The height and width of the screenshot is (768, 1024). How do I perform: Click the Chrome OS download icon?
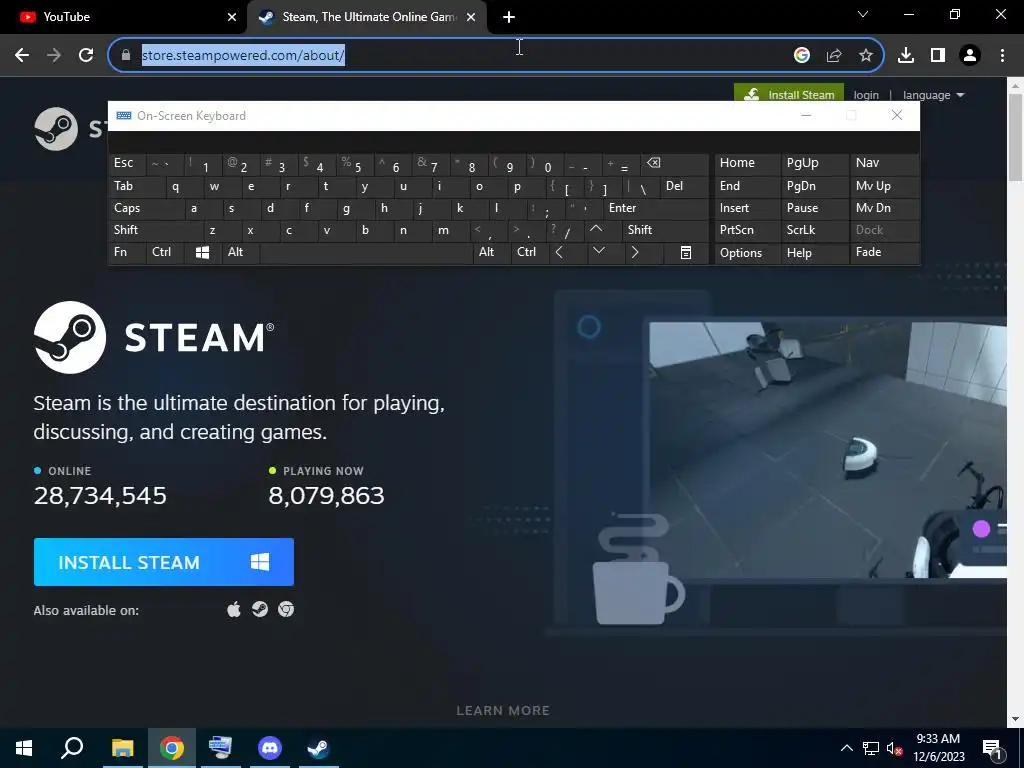coord(286,609)
